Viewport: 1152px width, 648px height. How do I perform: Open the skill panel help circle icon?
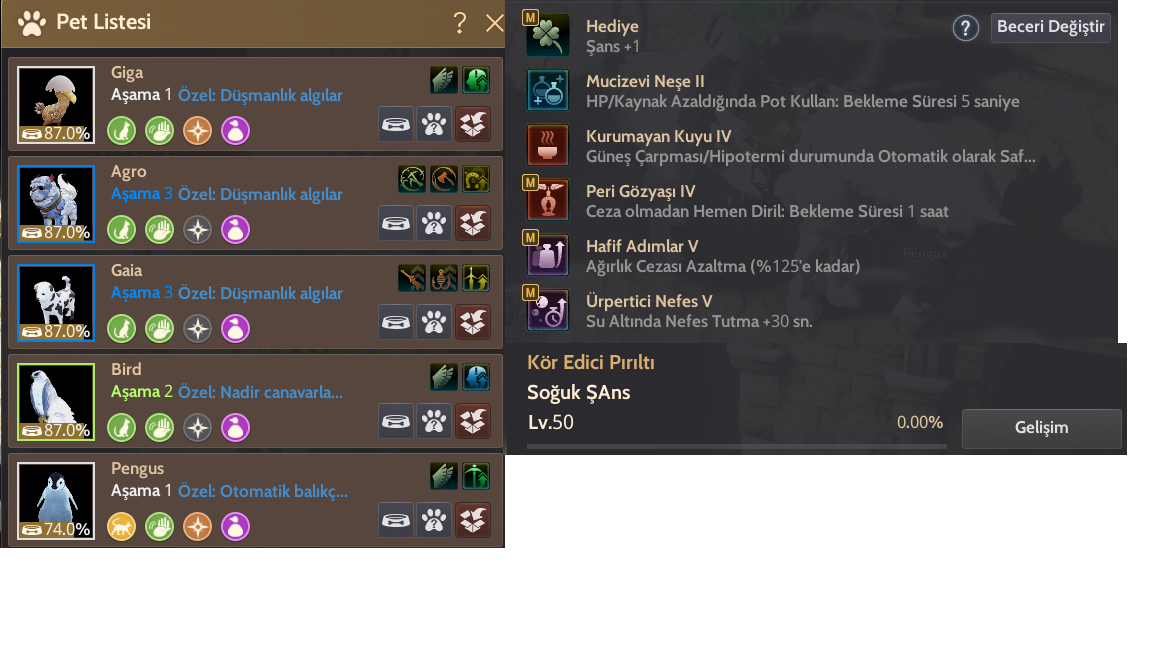click(x=965, y=29)
